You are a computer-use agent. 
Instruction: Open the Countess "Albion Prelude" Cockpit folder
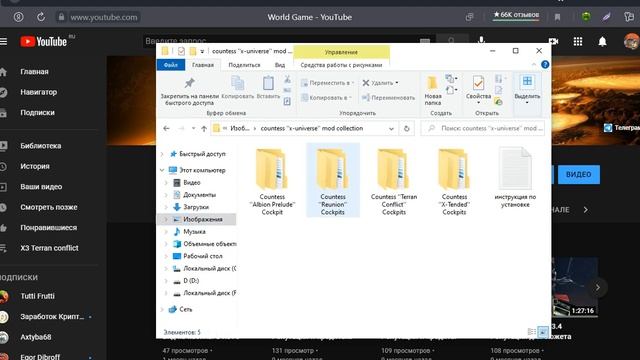pos(272,181)
